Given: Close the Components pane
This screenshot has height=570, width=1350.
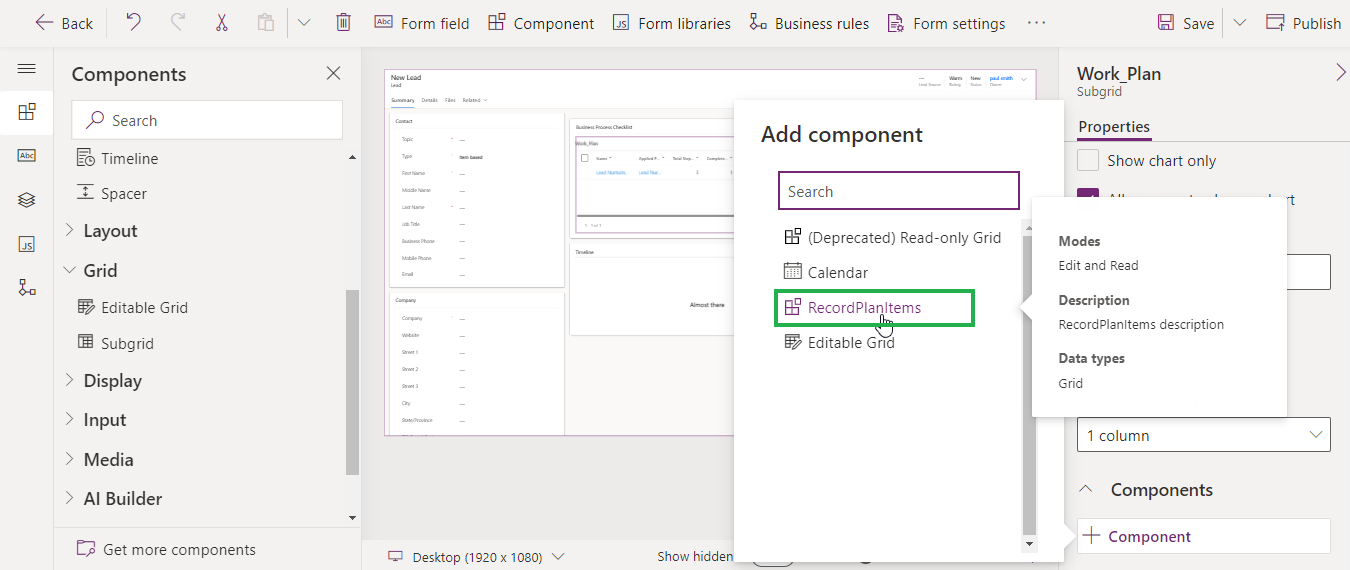Looking at the screenshot, I should tap(334, 73).
